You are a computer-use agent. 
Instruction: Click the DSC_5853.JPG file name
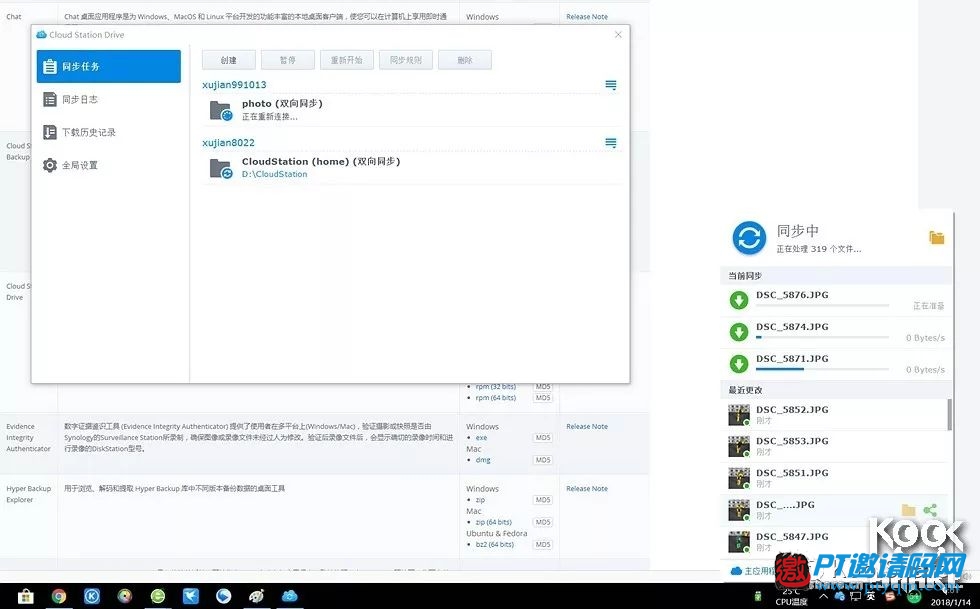click(792, 441)
